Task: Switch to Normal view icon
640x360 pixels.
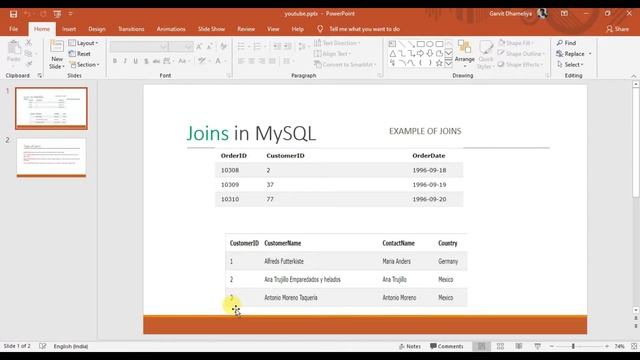Action: click(x=482, y=346)
